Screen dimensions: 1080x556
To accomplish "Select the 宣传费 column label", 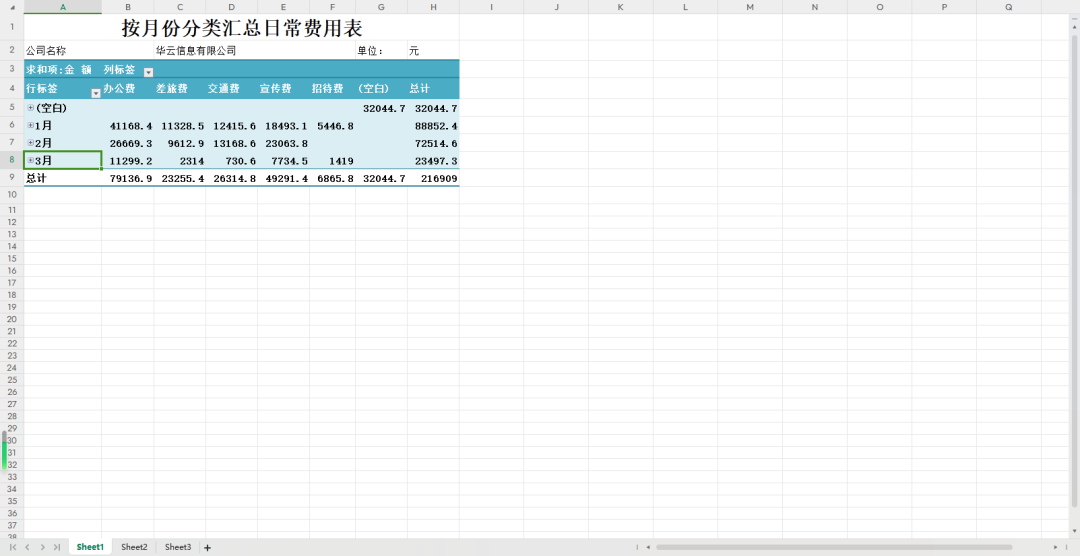I will coord(283,89).
